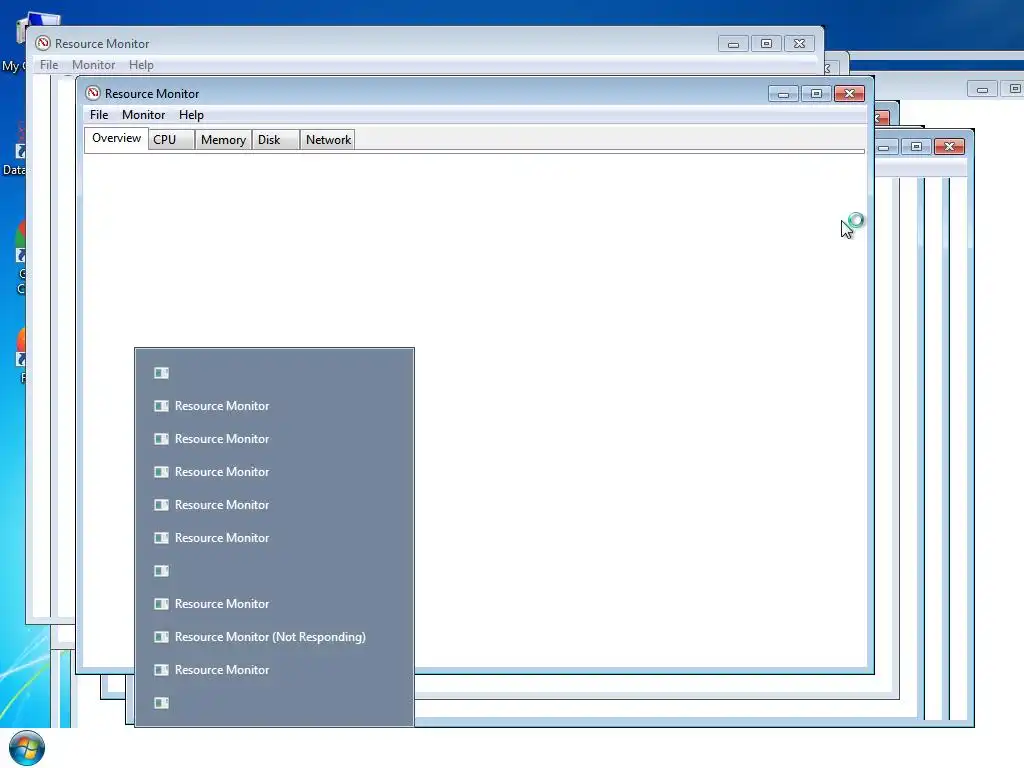Open Monitor menu in front Resource Monitor
Viewport: 1024px width, 768px height.
click(x=144, y=115)
